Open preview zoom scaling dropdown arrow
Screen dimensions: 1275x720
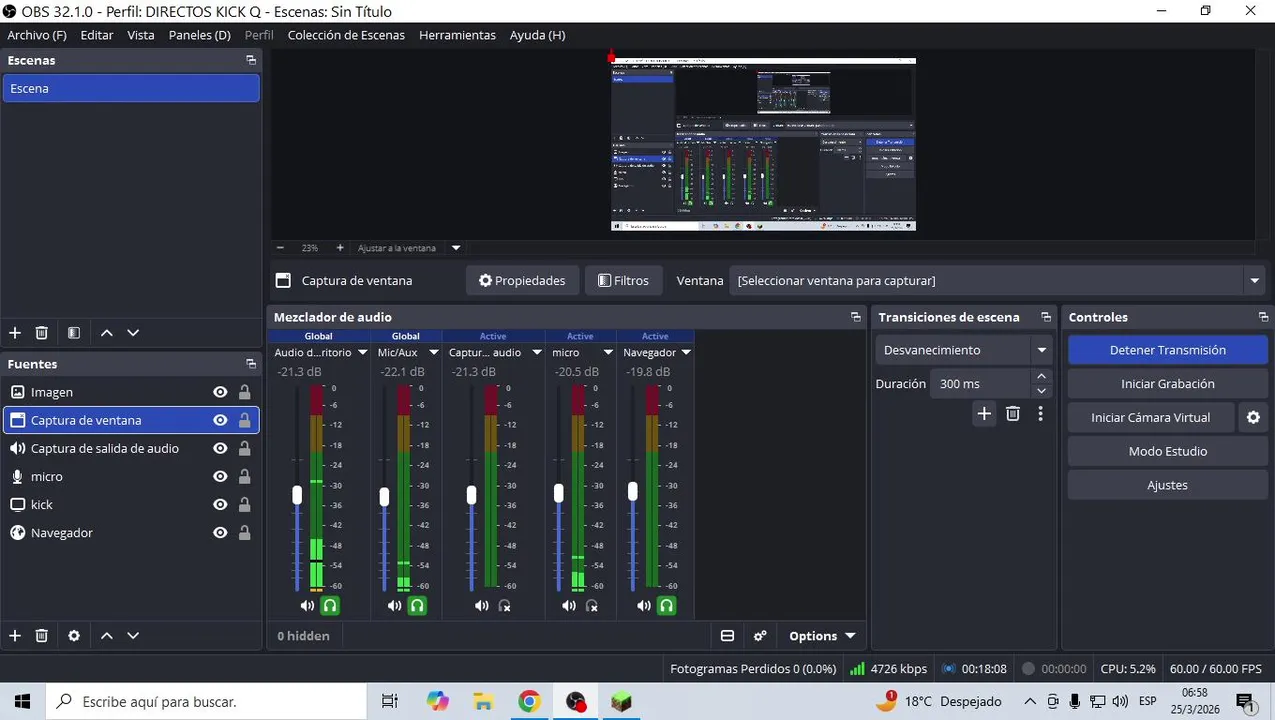pos(456,248)
